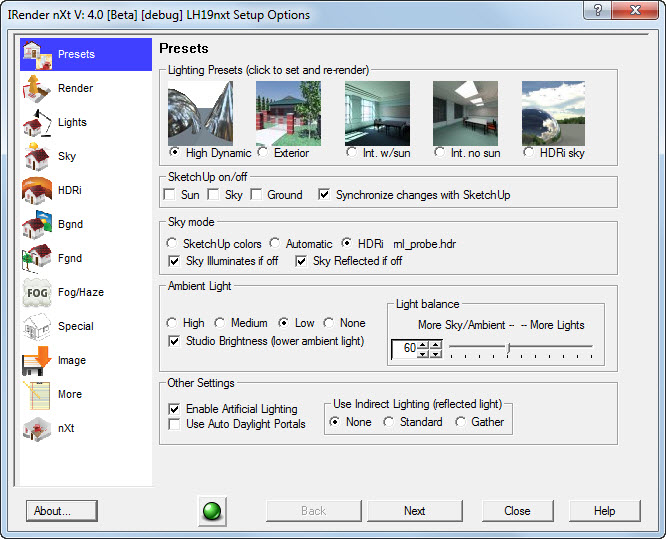
Task: Open the Sky house icon
Action: [x=37, y=157]
